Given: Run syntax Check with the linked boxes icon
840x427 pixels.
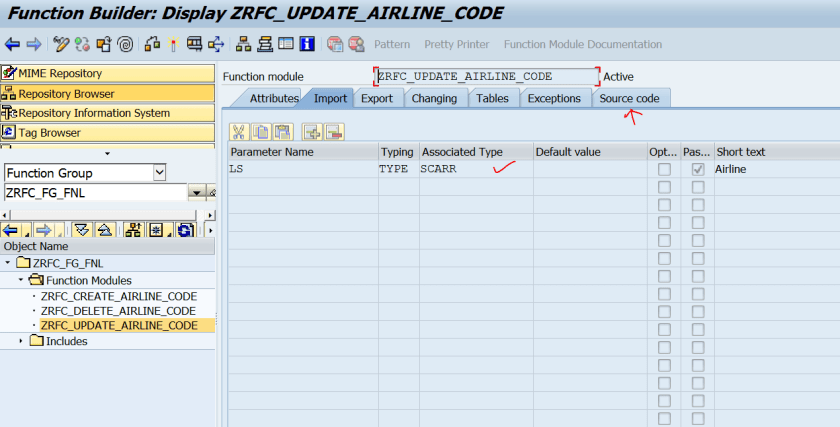Looking at the screenshot, I should (152, 44).
